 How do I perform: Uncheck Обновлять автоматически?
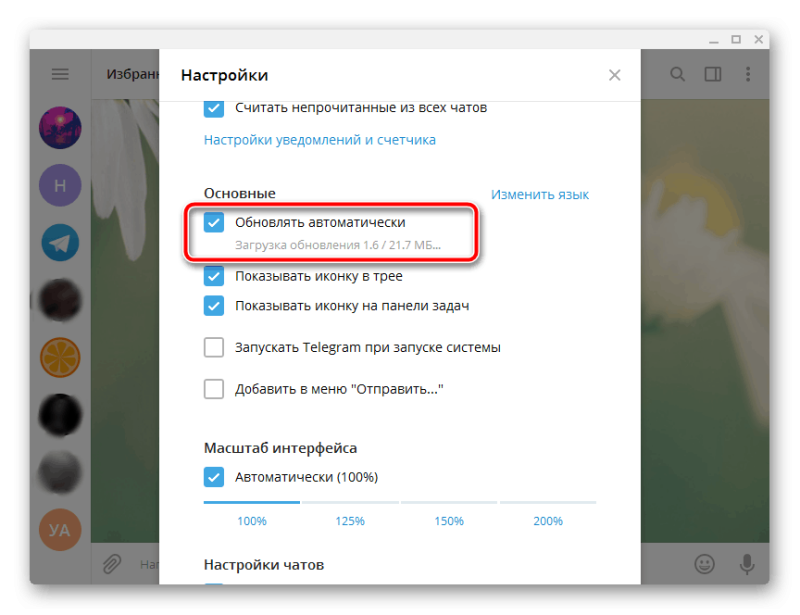pos(214,223)
